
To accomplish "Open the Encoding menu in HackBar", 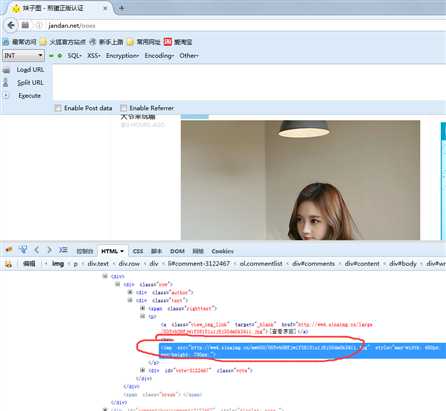I will pyautogui.click(x=159, y=56).
